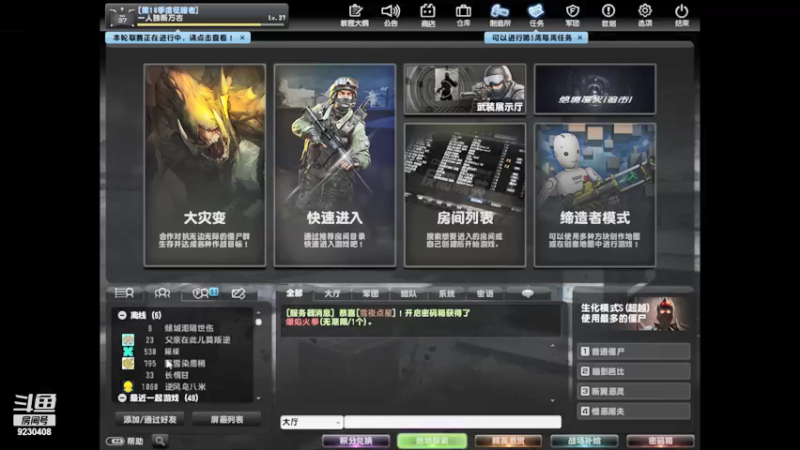Viewport: 800px width, 450px height.
Task: Click the 添加/通过好友 add friend button
Action: tap(149, 419)
